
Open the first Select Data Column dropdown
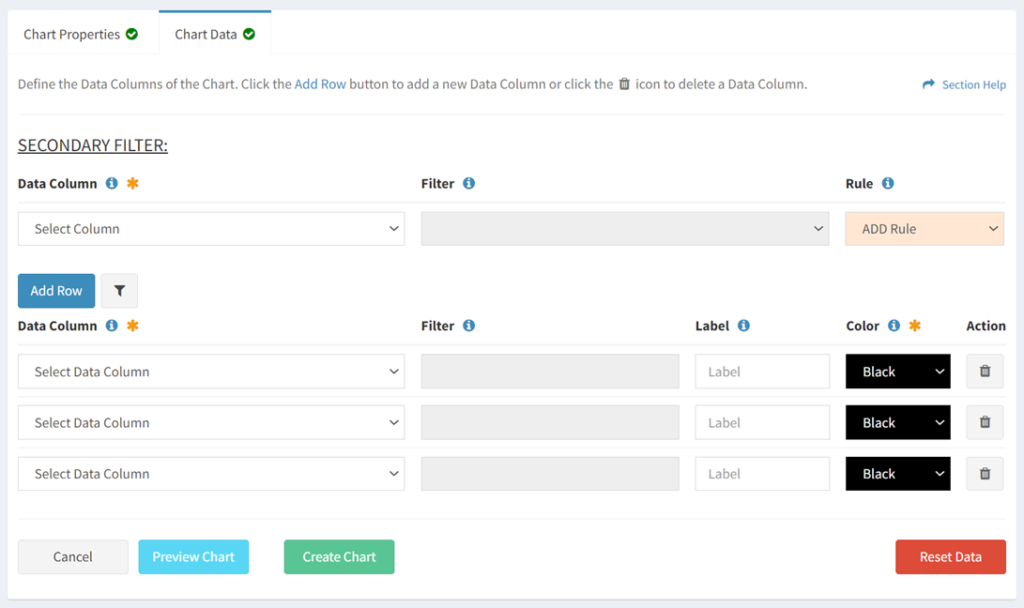[210, 371]
